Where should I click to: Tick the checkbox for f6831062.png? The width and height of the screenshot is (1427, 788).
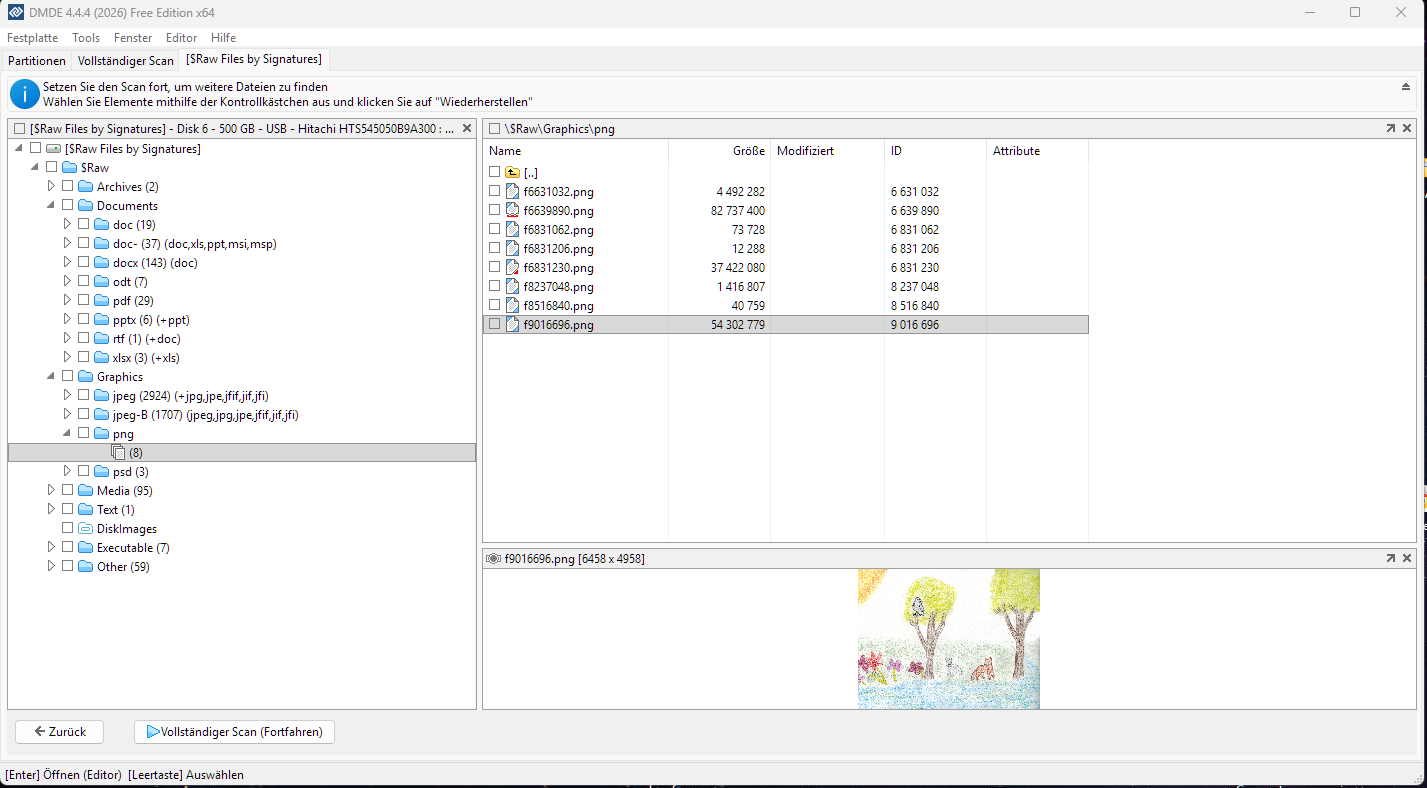495,229
